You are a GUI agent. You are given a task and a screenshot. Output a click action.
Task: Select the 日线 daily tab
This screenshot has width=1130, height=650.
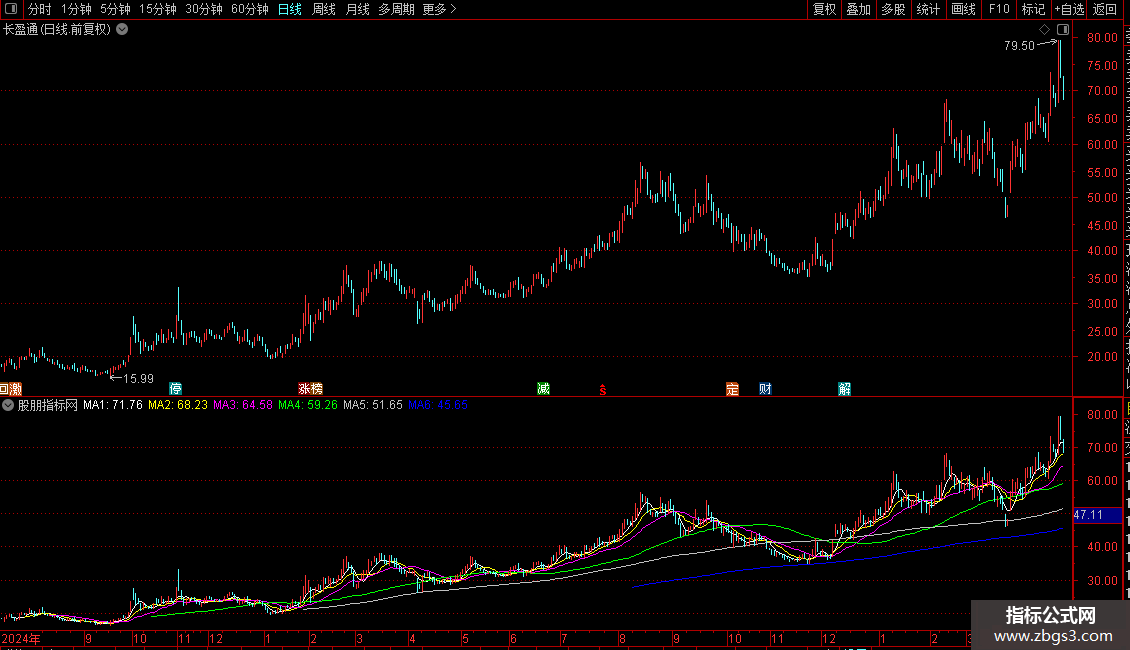(290, 9)
